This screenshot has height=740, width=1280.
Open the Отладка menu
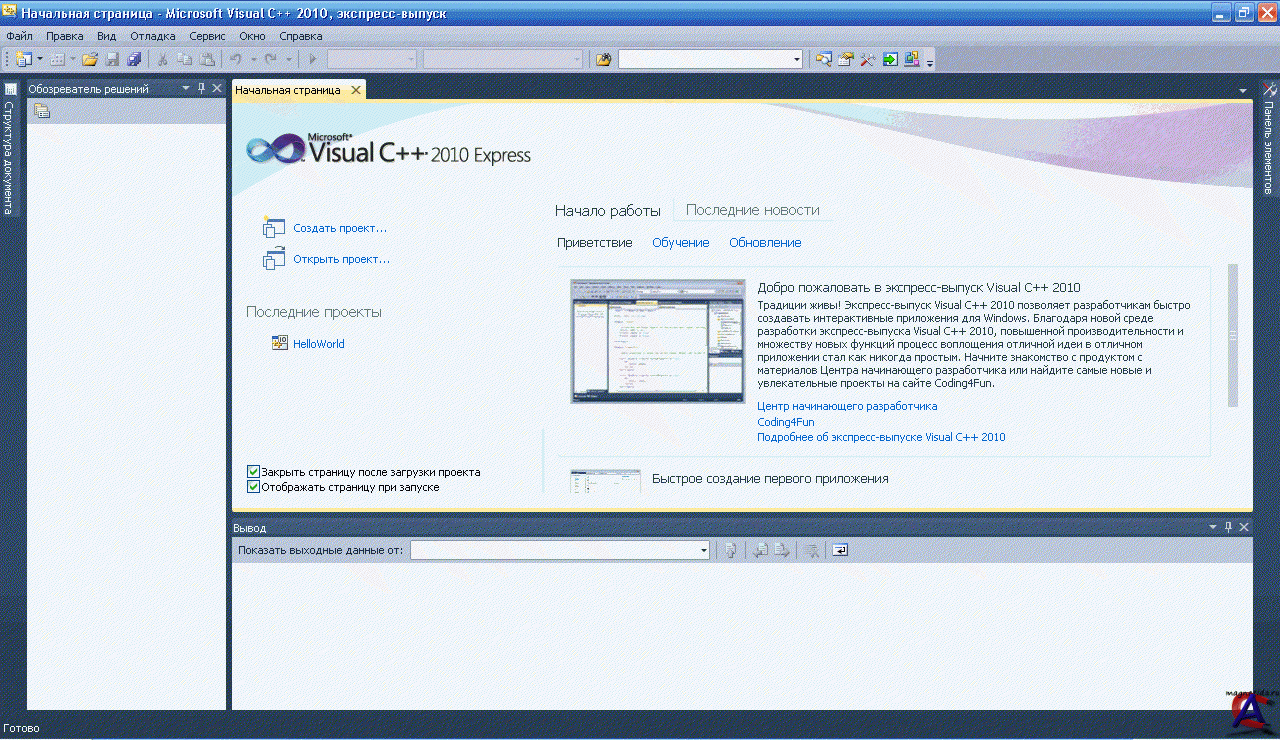[152, 36]
